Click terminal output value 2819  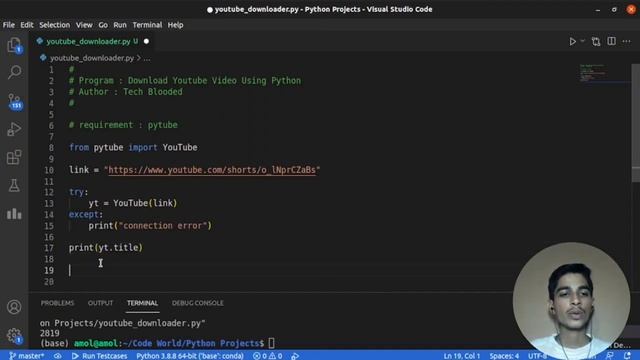(50, 333)
